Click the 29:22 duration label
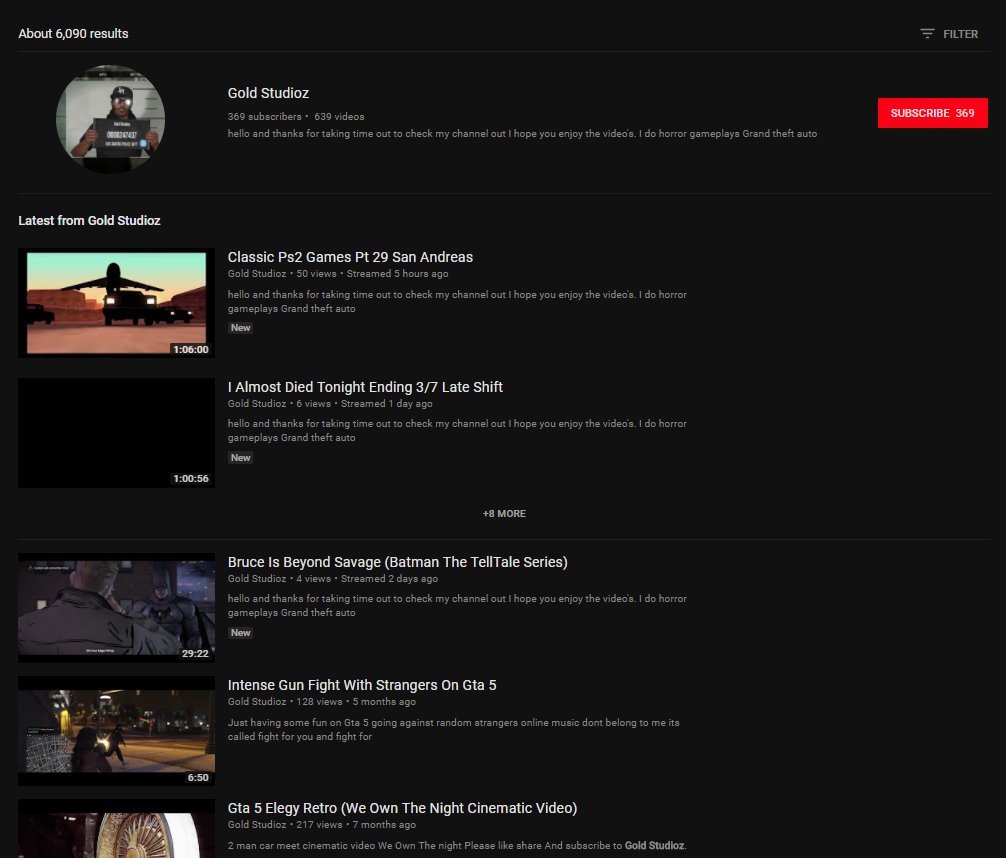This screenshot has height=858, width=1006. coord(195,654)
